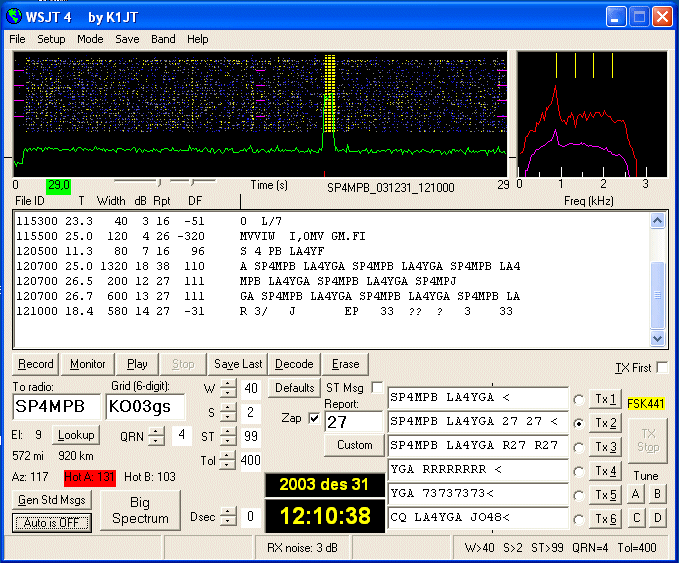Select the Tx2 radio button
The image size is (679, 563).
coord(579,424)
